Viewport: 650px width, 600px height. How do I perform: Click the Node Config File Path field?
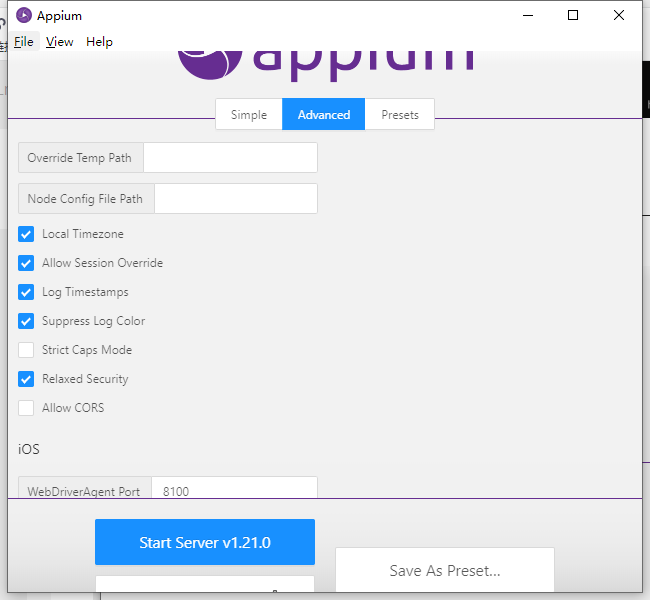pos(236,199)
